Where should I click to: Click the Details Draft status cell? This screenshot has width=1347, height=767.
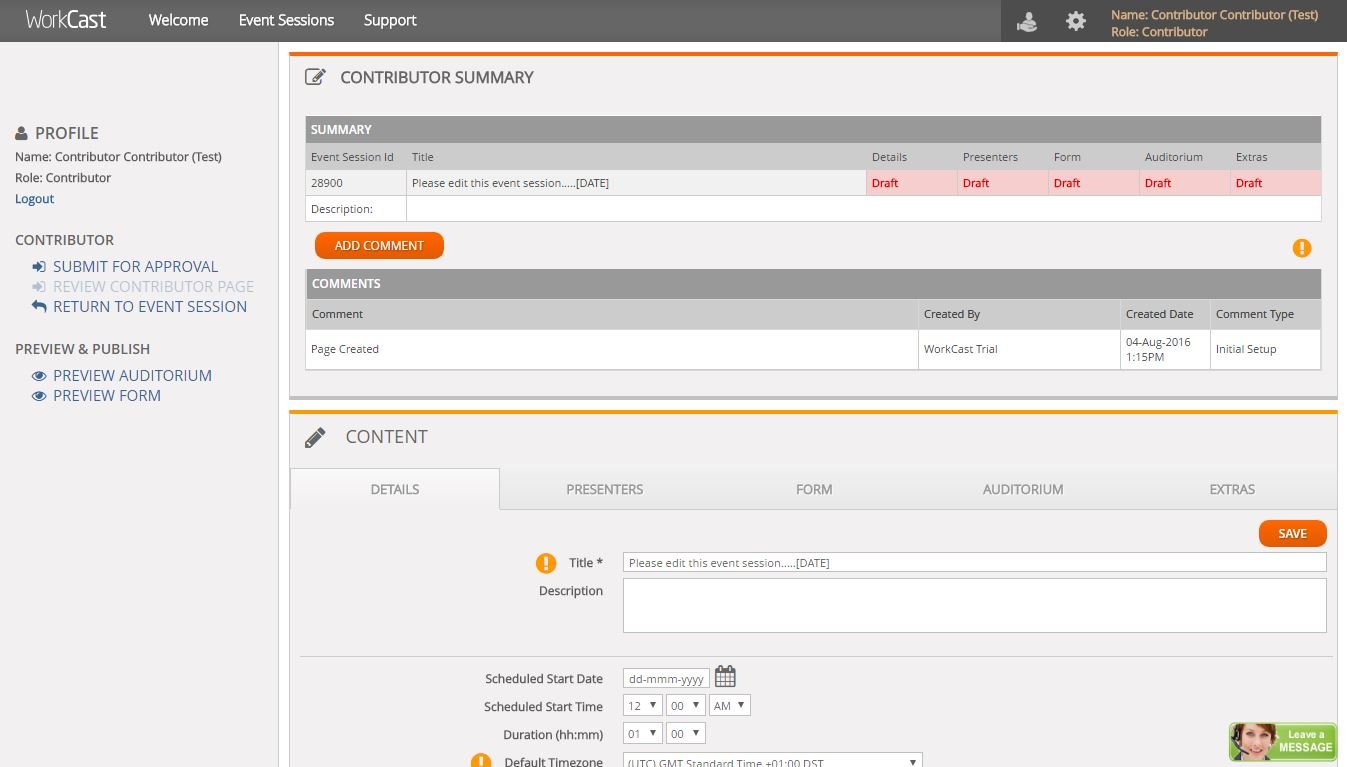pyautogui.click(x=912, y=183)
